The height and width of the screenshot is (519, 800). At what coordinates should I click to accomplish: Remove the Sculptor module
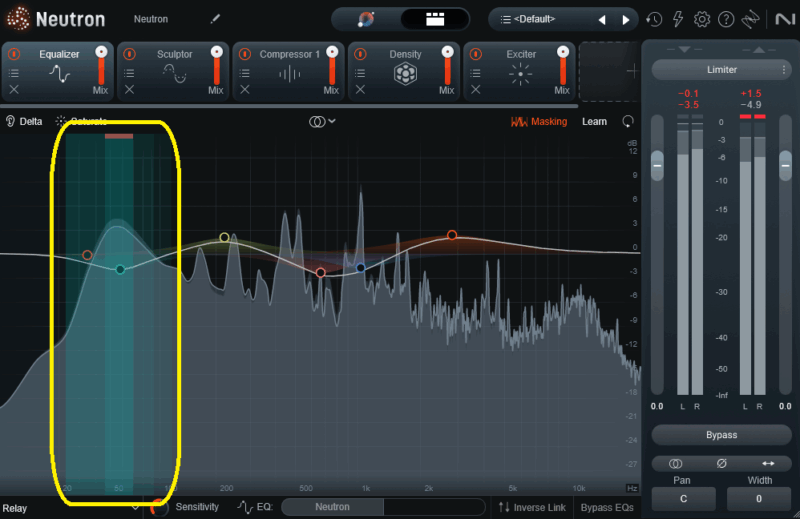point(129,90)
